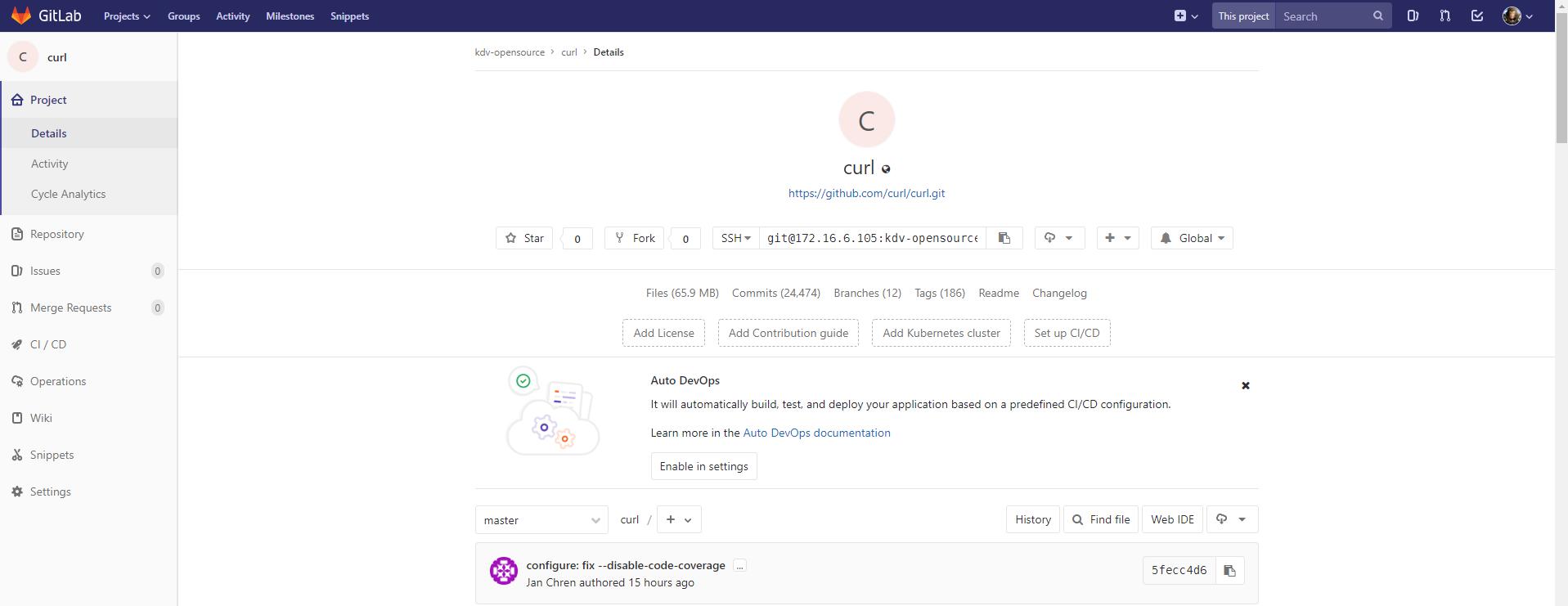
Task: Click the Wiki icon in sidebar
Action: pyautogui.click(x=17, y=418)
